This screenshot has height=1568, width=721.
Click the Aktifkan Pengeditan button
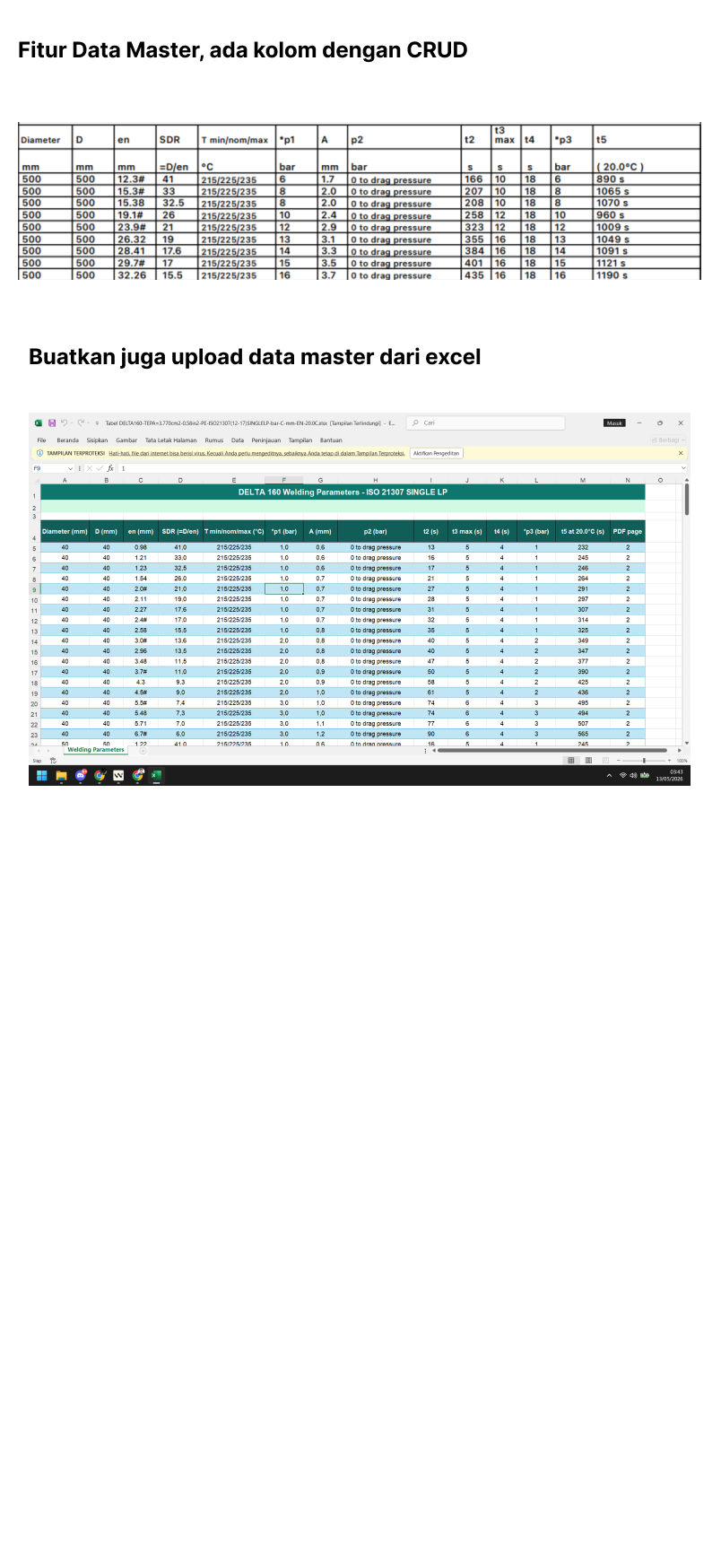[x=437, y=453]
